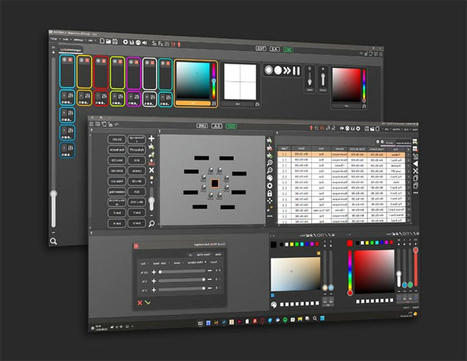Image resolution: width=467 pixels, height=361 pixels.
Task: Click the red X cancel icon in the dialog
Action: pyautogui.click(x=140, y=303)
